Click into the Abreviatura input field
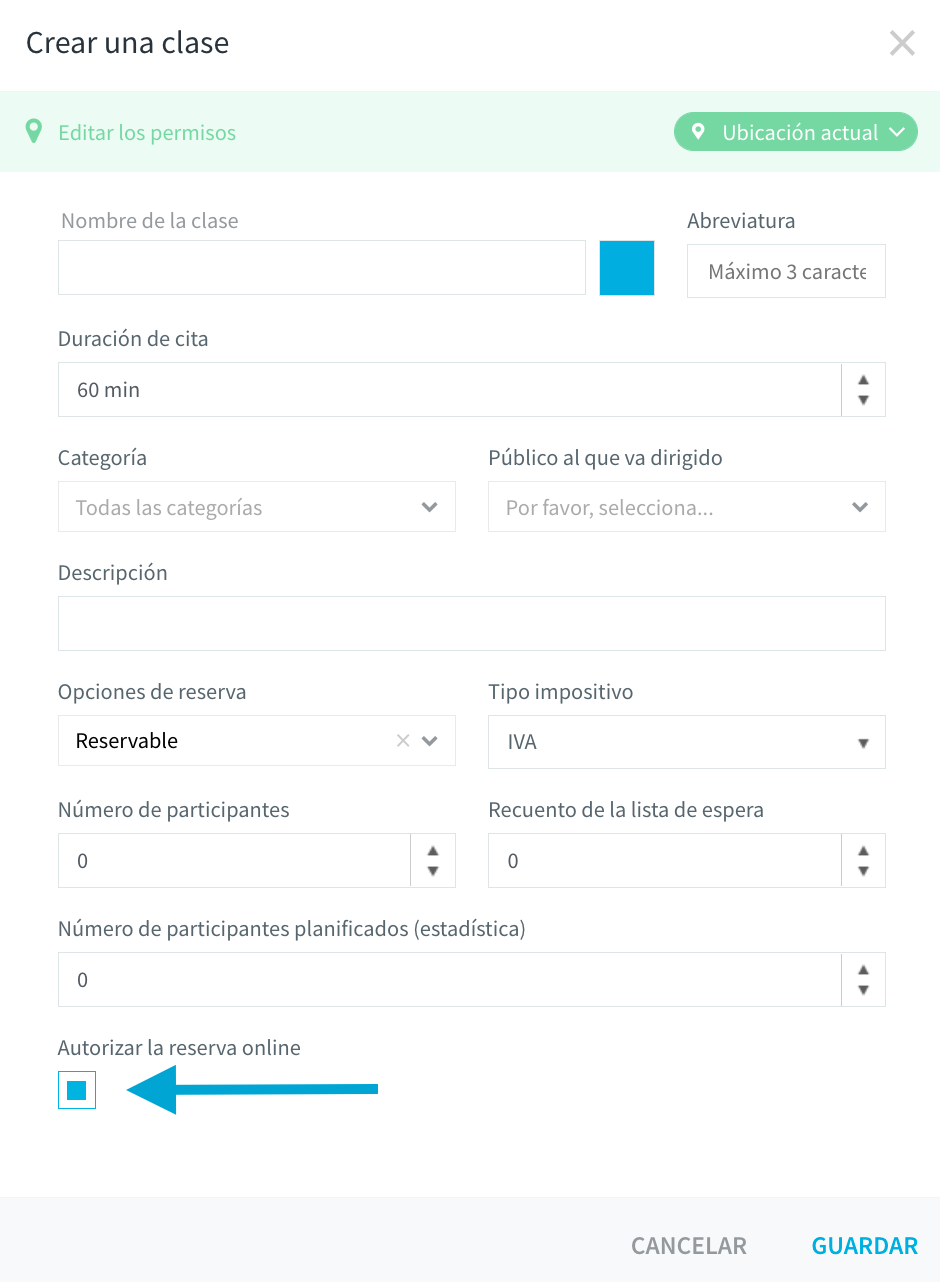This screenshot has height=1282, width=940. click(786, 271)
